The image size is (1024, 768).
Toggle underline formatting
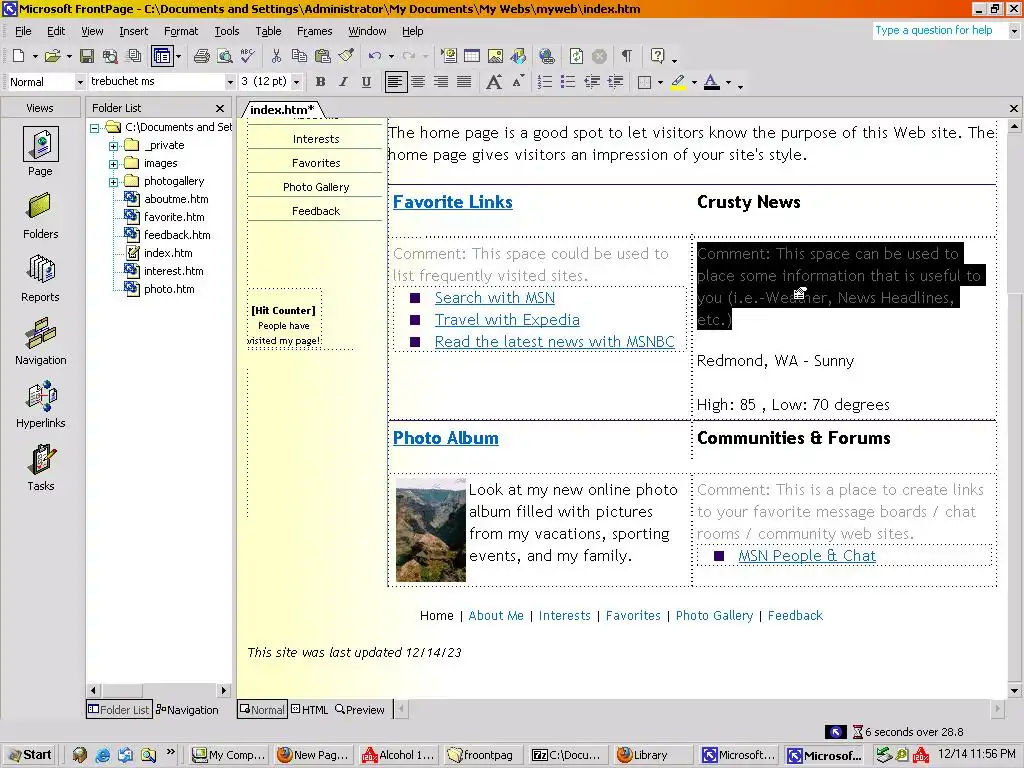(x=366, y=82)
